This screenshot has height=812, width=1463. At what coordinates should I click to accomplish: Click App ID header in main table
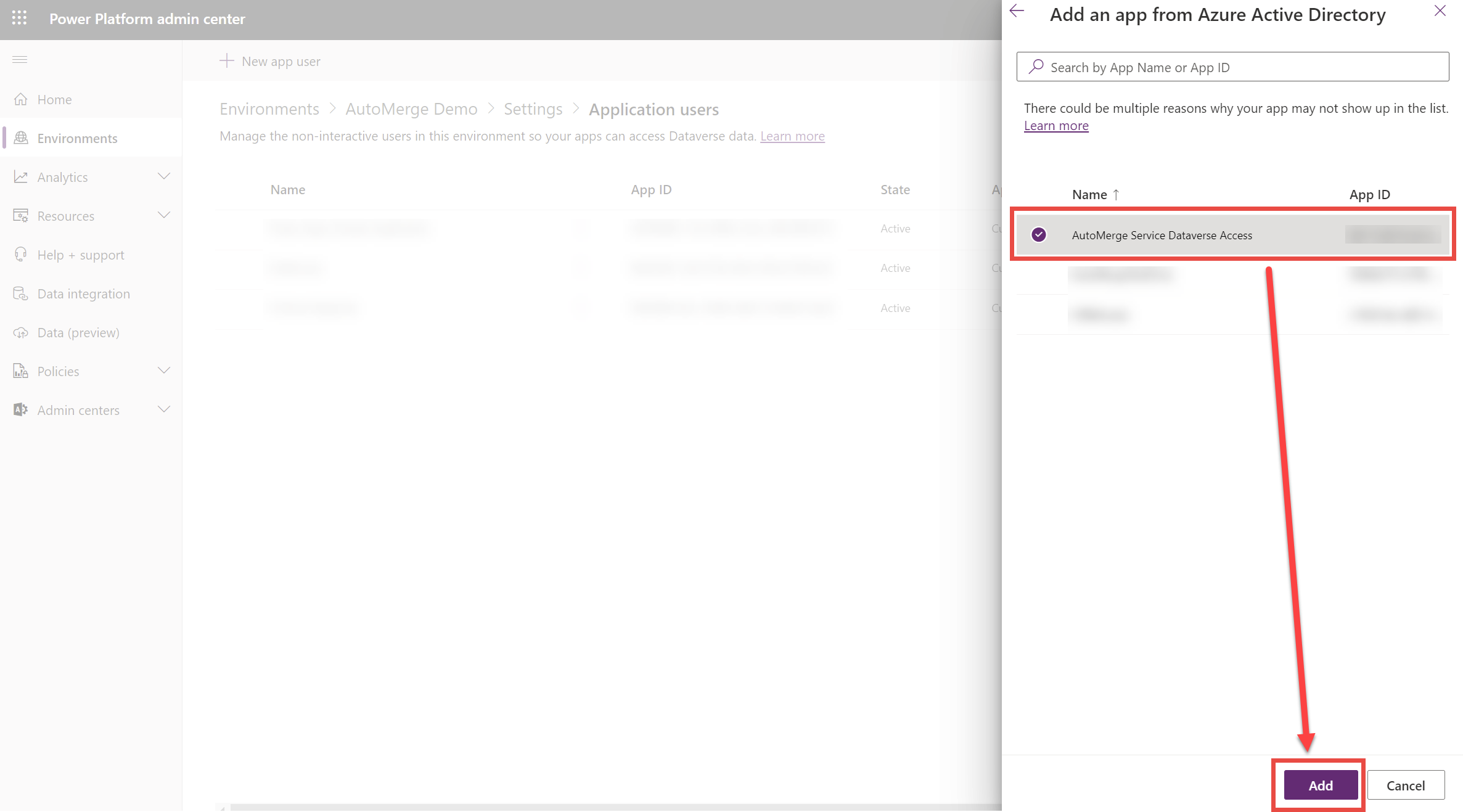tap(651, 190)
